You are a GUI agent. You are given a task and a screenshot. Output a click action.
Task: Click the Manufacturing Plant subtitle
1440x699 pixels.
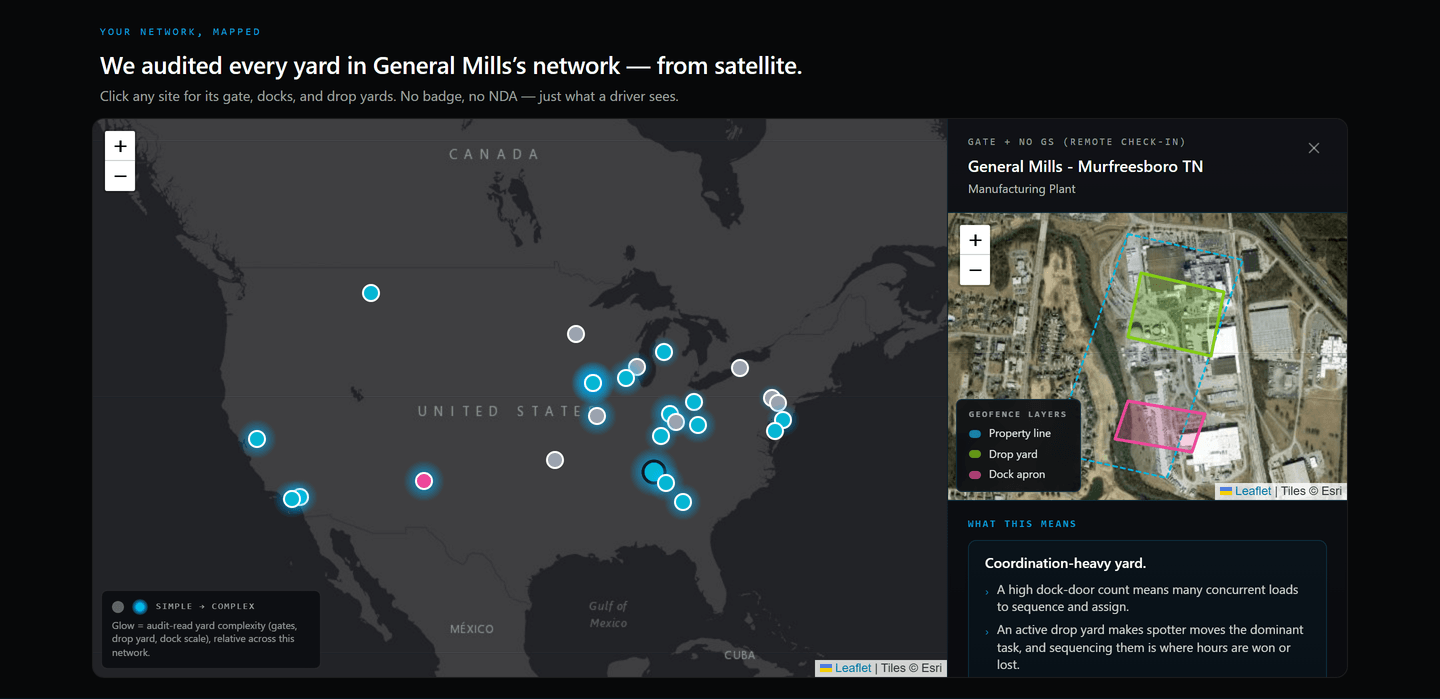pos(1022,189)
